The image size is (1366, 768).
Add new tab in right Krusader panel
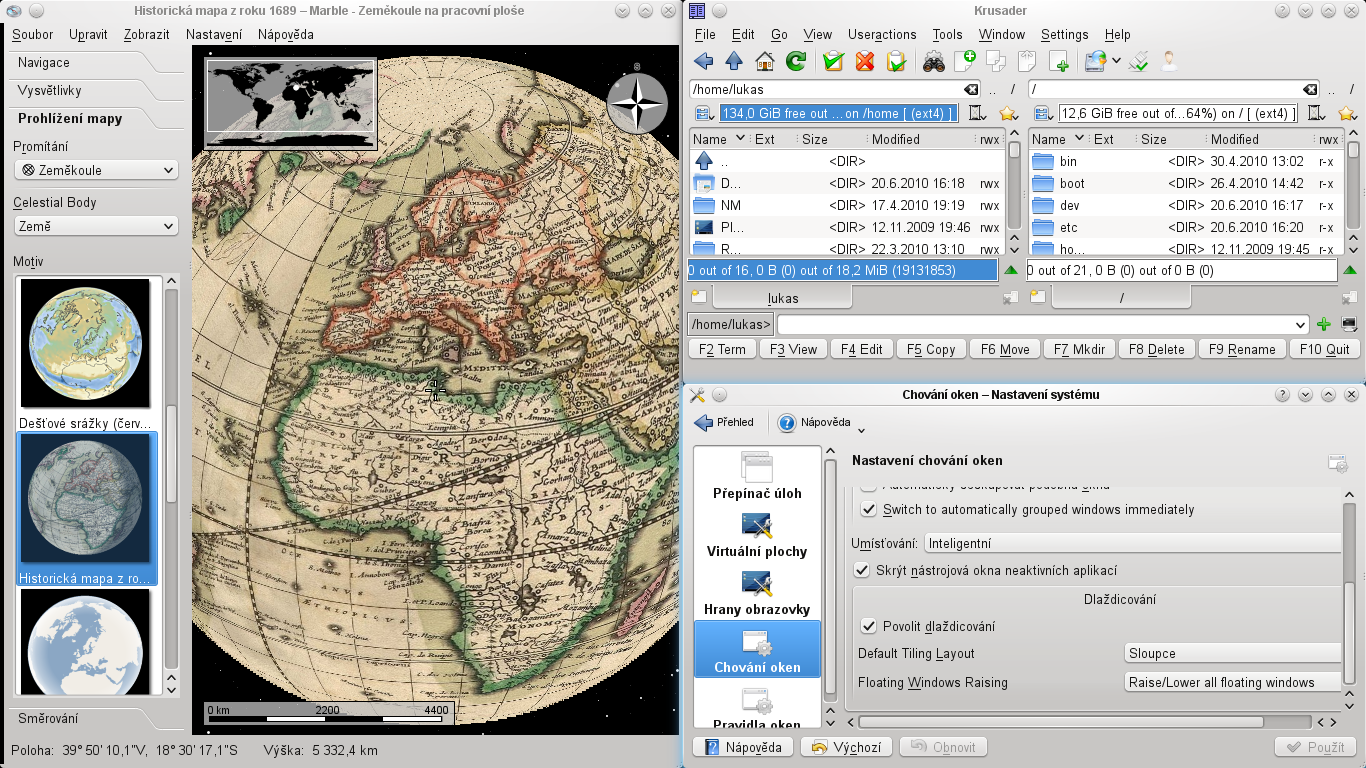pos(1039,297)
